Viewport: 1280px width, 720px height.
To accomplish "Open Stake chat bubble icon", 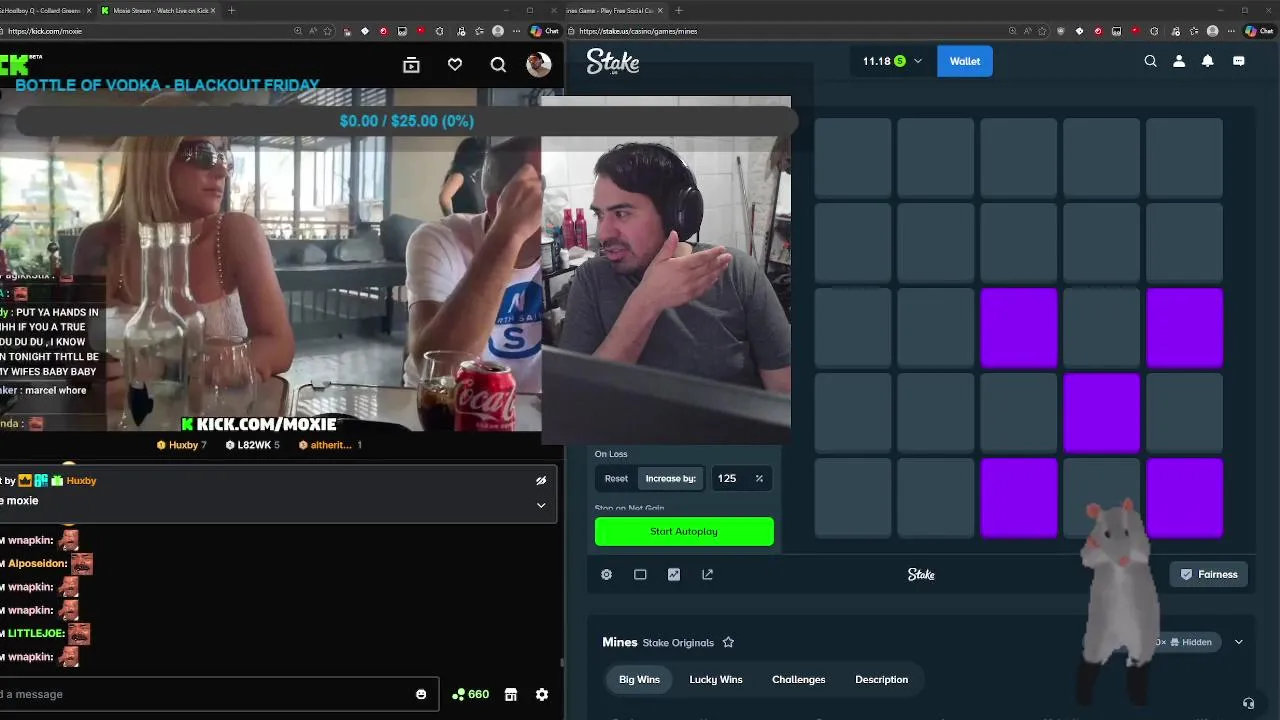I will click(1239, 61).
